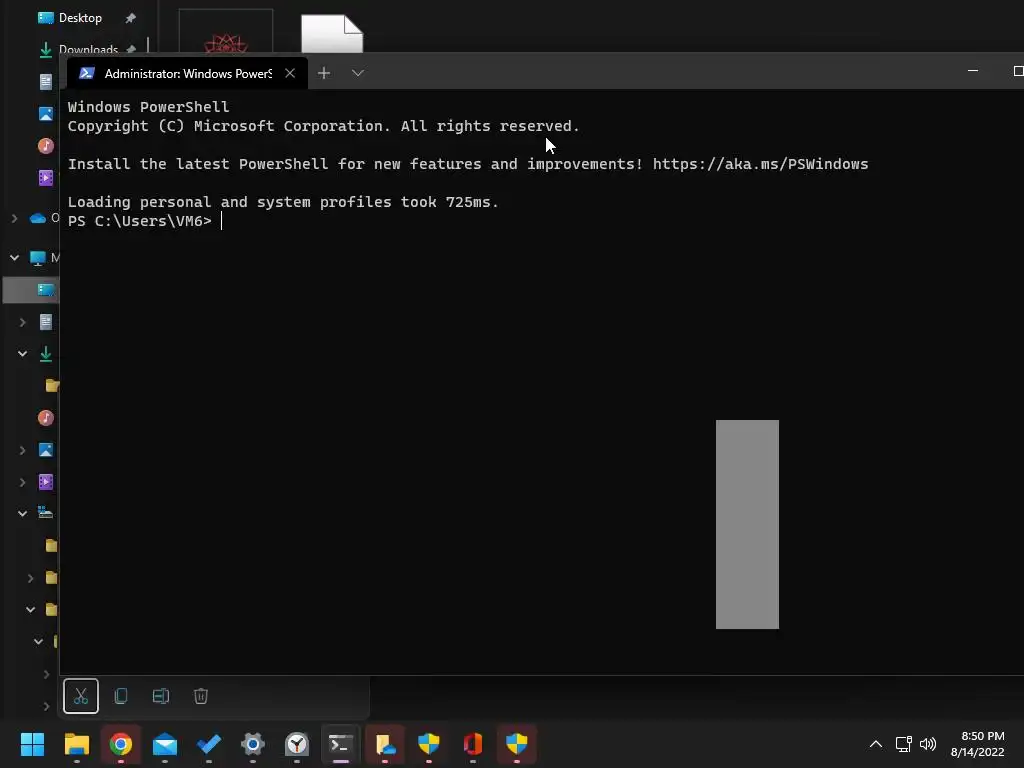Expand Documents under This PC
Screen dimensions: 1024x768
(23, 322)
